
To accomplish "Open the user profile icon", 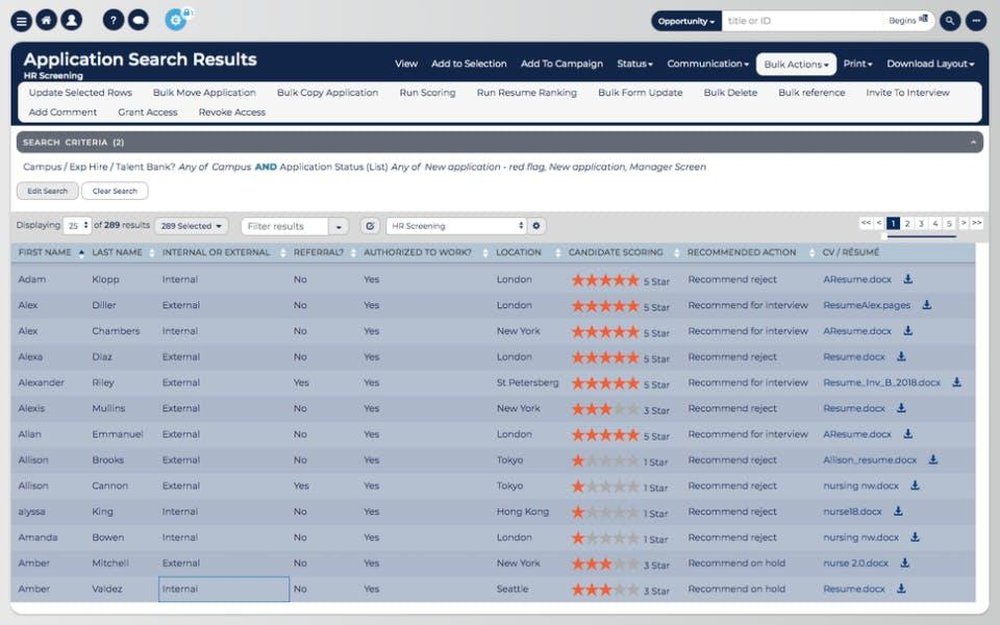I will [71, 20].
